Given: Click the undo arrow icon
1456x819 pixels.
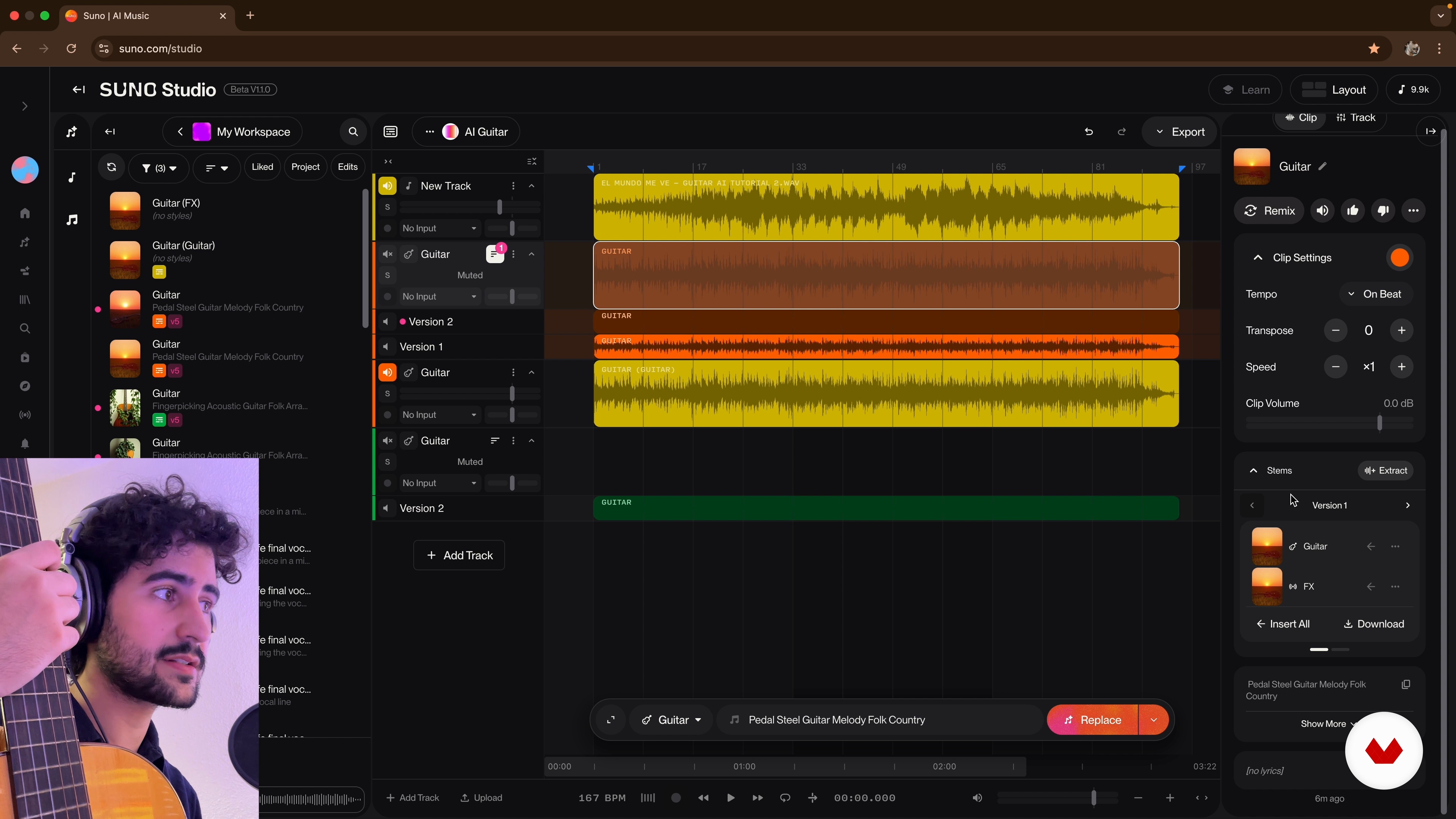Looking at the screenshot, I should tap(1089, 132).
